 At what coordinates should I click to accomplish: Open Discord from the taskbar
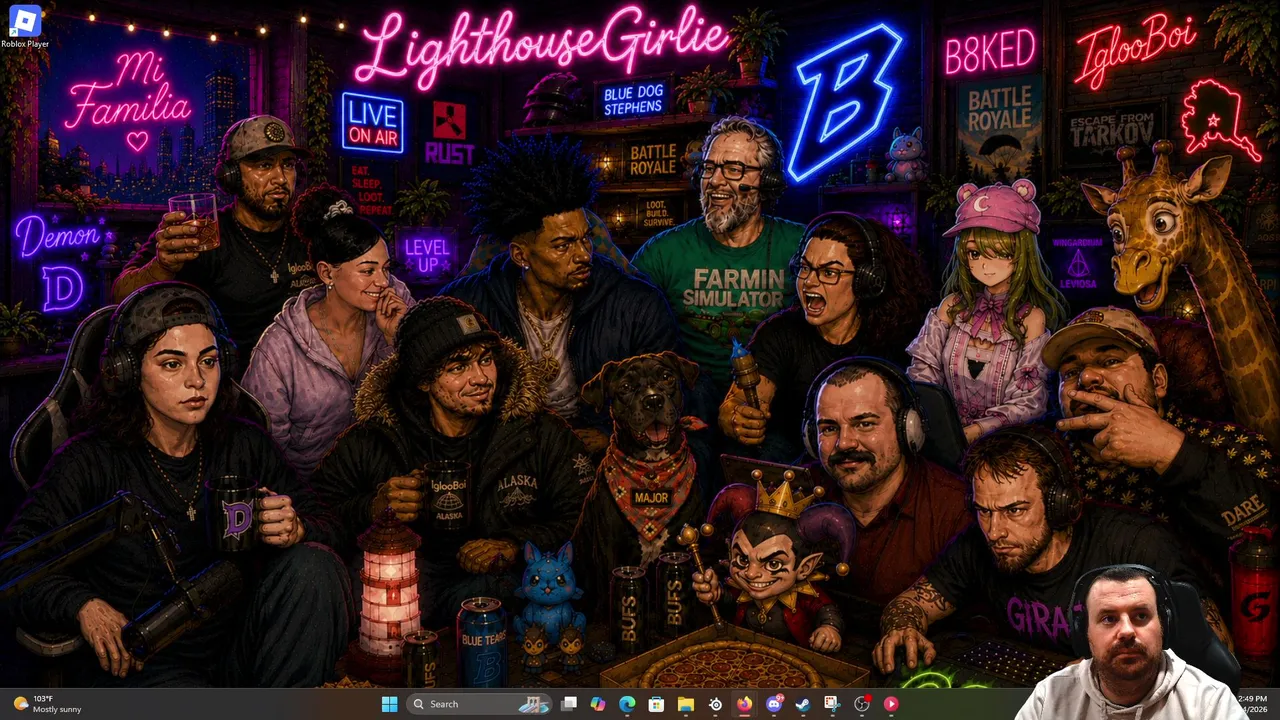[x=774, y=704]
